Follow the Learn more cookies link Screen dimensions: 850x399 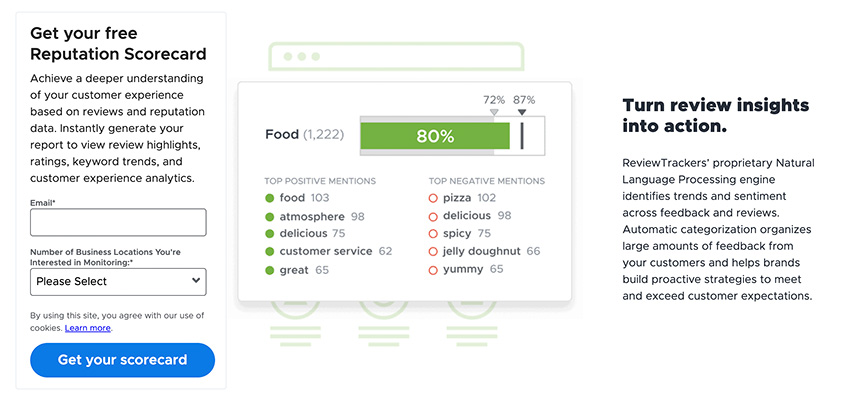click(88, 328)
